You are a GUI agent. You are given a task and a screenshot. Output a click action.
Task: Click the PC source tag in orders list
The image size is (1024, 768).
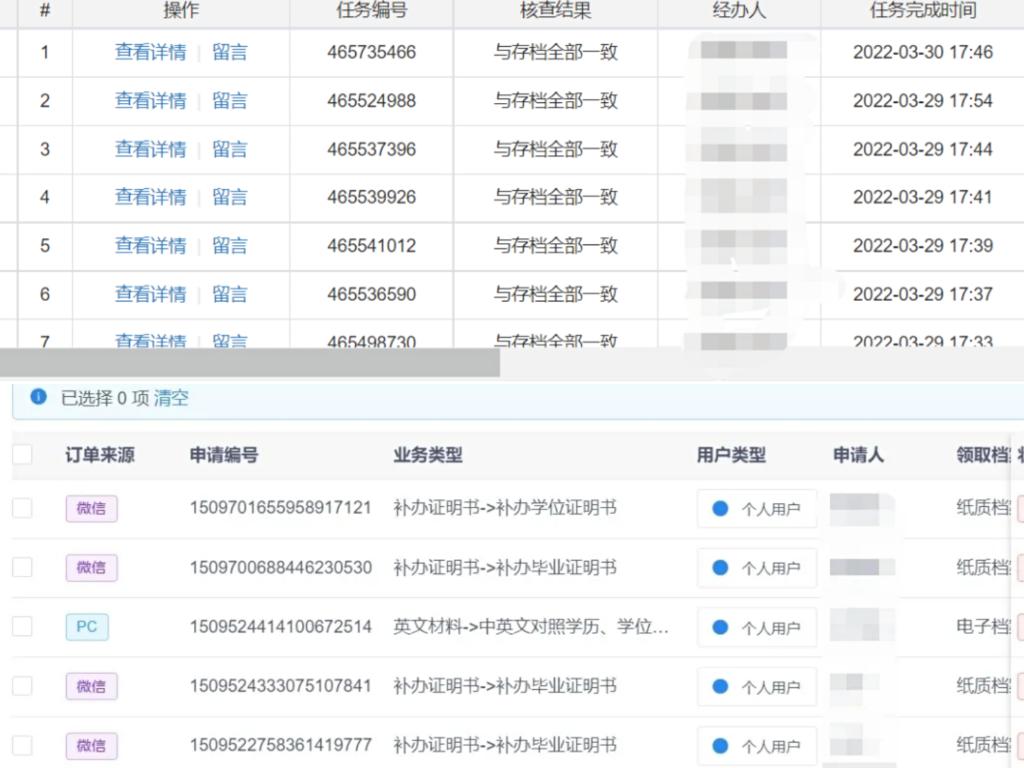[x=87, y=627]
